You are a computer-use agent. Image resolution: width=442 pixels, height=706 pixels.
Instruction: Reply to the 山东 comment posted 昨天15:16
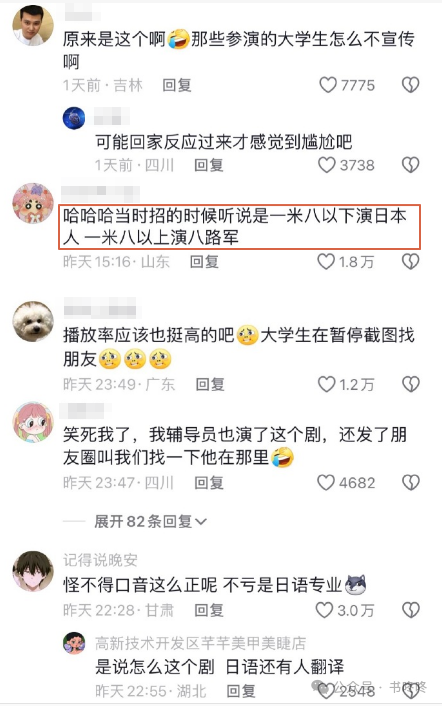pos(204,261)
